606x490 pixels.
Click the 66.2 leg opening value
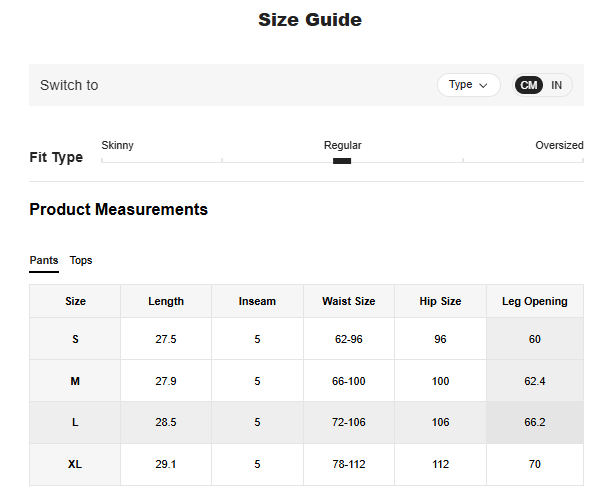tap(534, 422)
